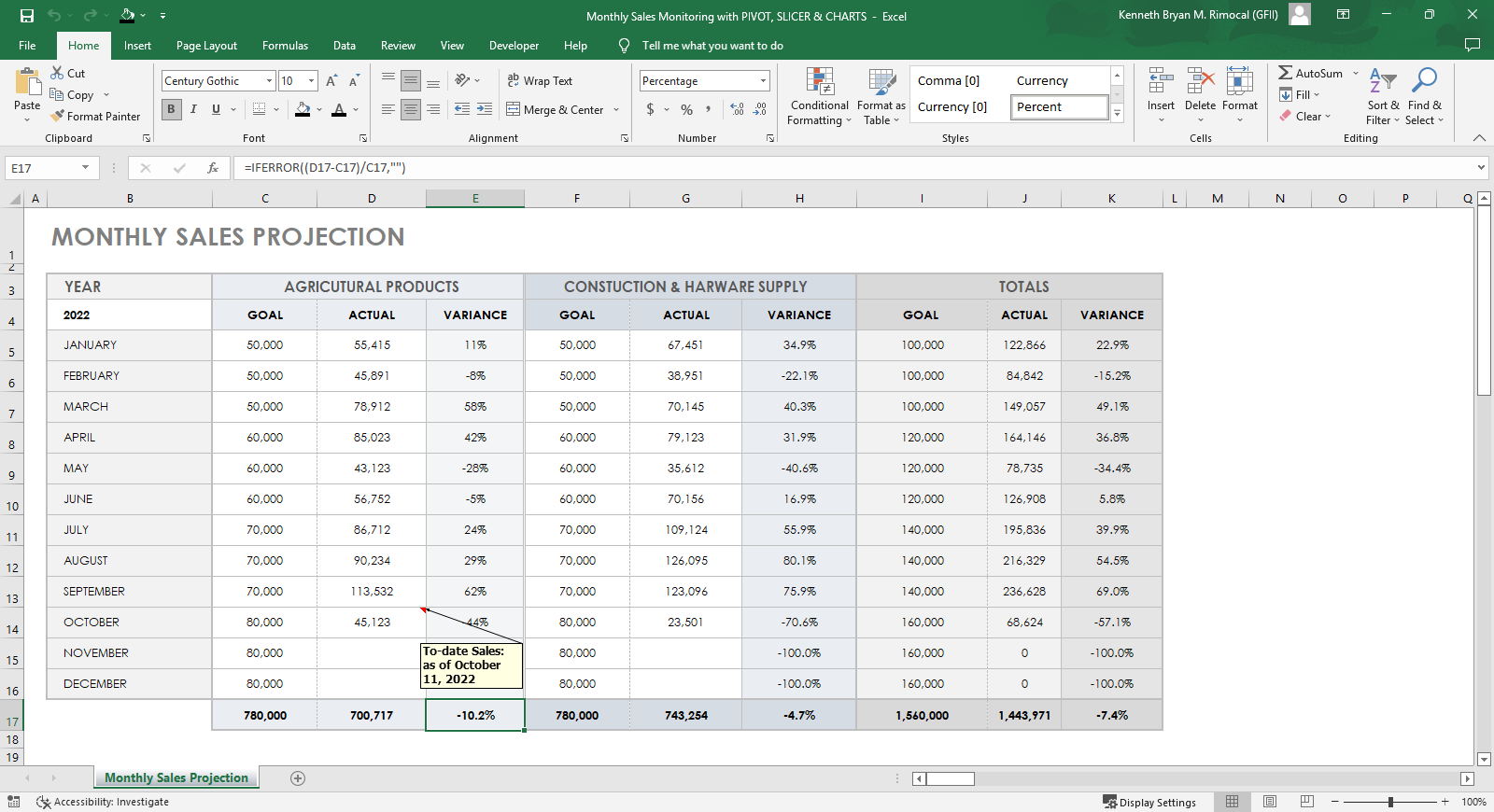Open Conditional Formatting menu

tap(819, 97)
